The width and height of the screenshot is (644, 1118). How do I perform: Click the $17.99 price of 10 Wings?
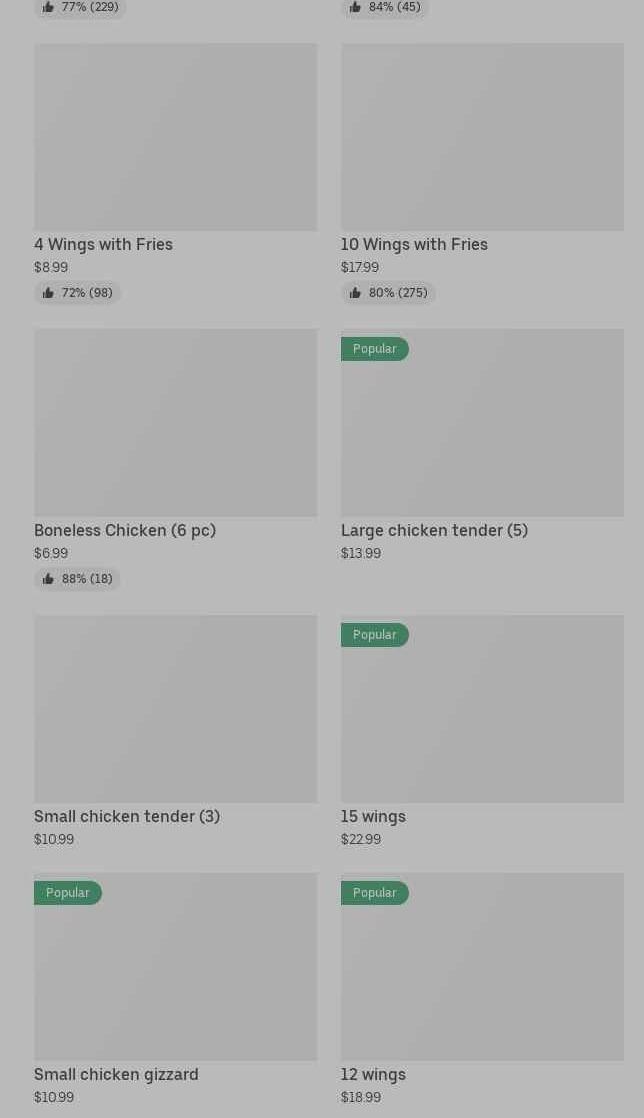360,268
